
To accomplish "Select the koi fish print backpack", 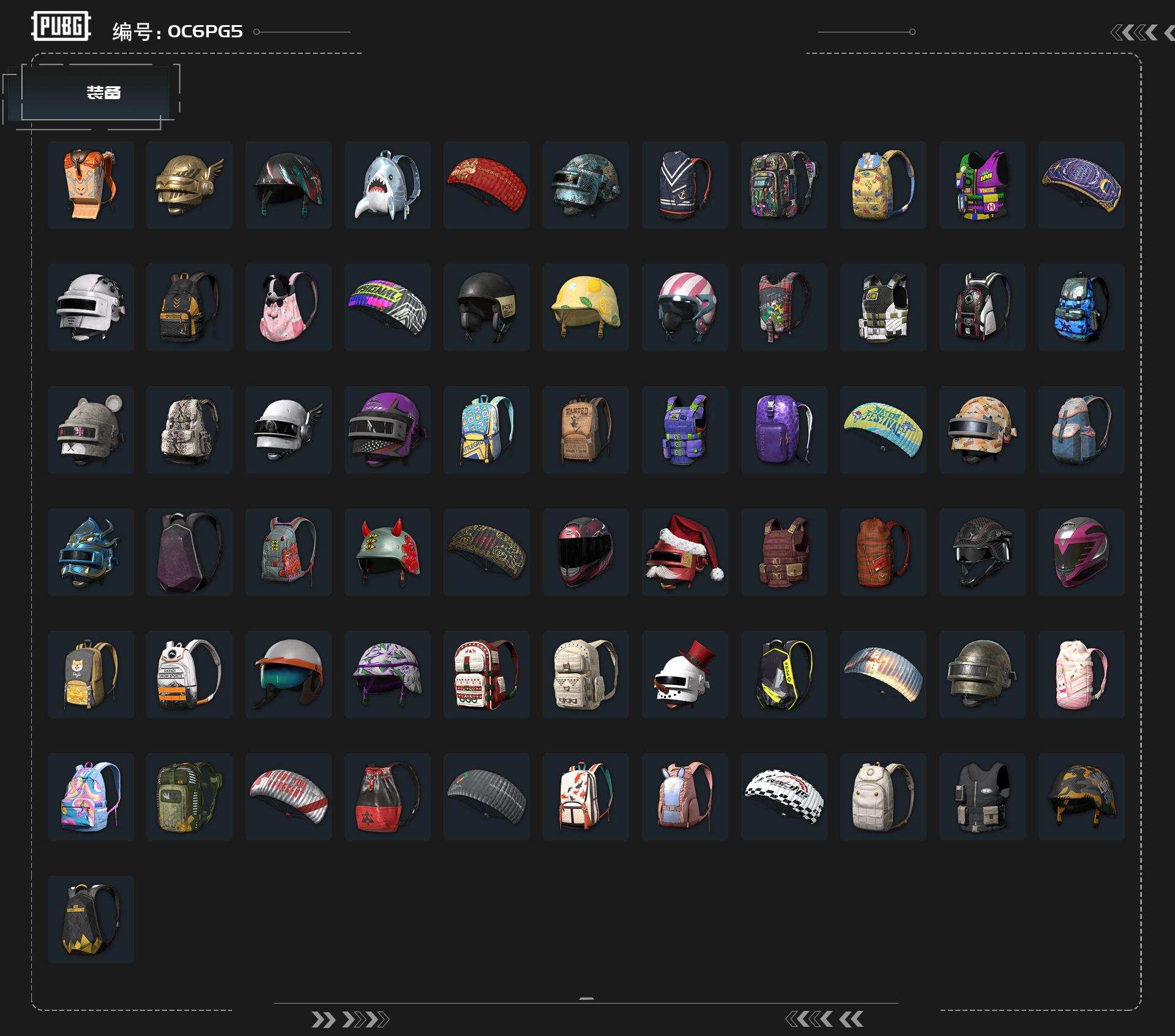I will pyautogui.click(x=586, y=797).
